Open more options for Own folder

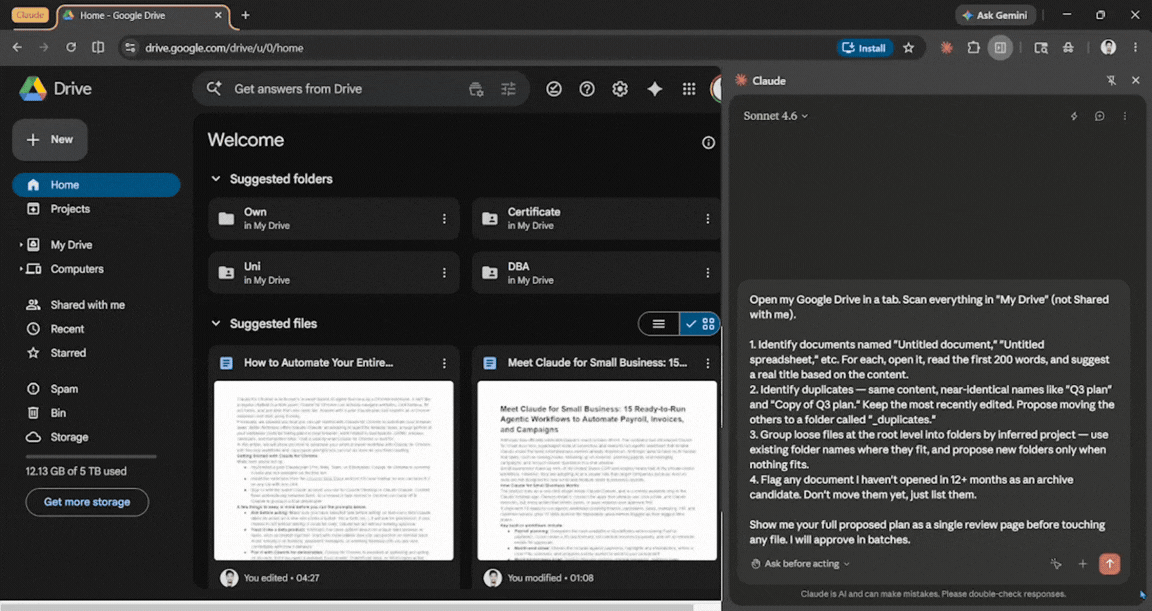[x=444, y=219]
